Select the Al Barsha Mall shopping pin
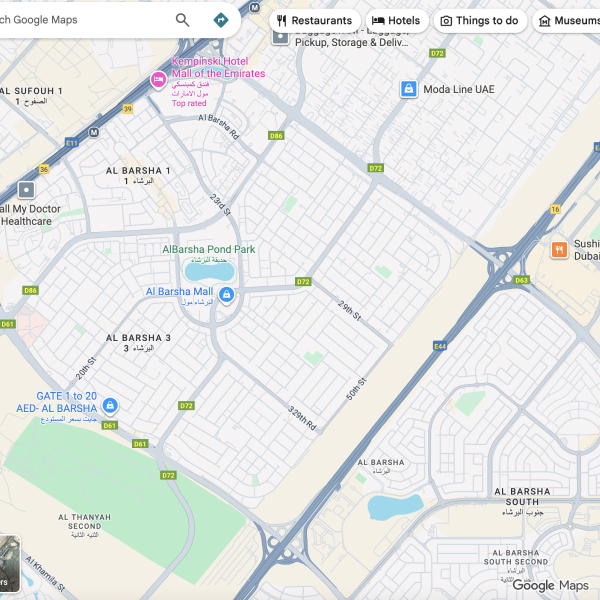This screenshot has height=600, width=600. click(226, 295)
